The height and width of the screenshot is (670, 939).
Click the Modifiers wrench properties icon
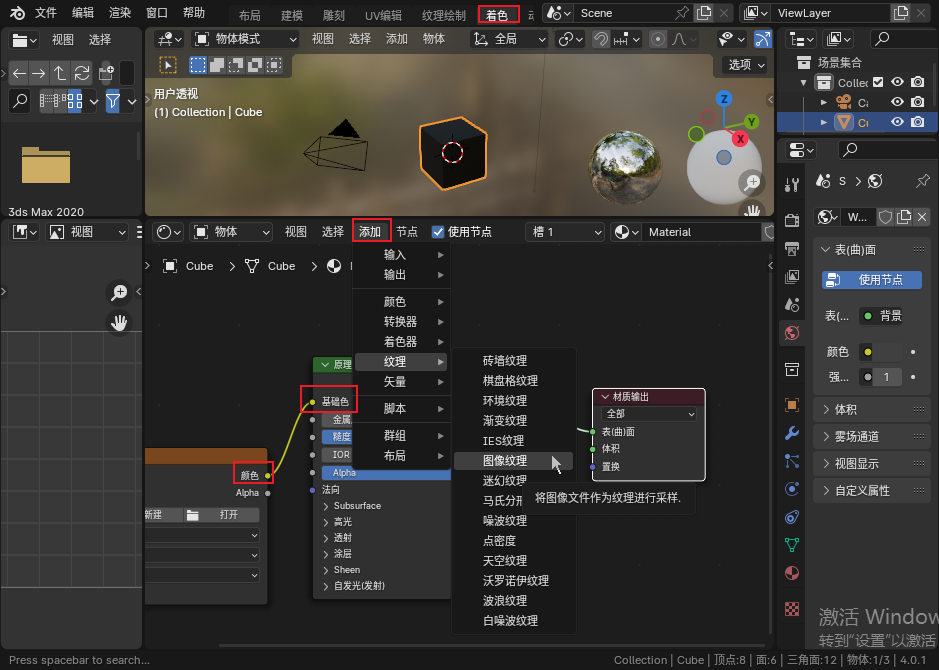[x=792, y=433]
